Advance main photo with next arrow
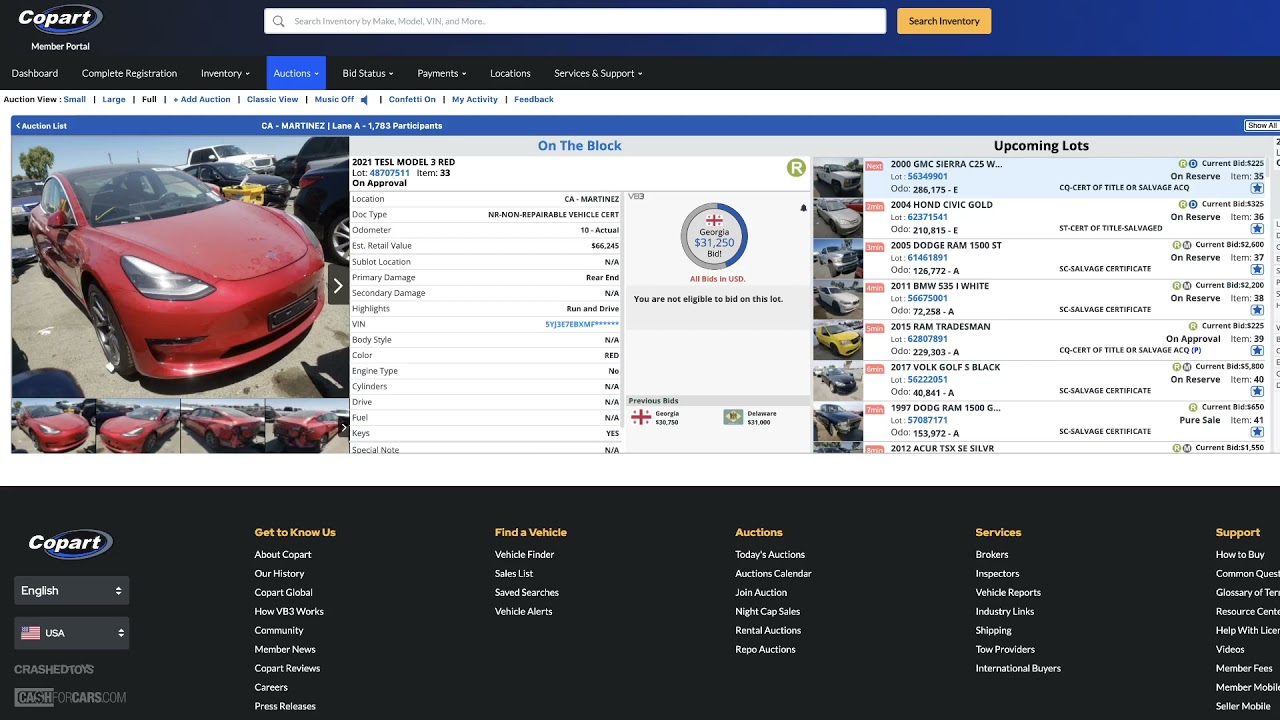The image size is (1280, 720). (338, 286)
